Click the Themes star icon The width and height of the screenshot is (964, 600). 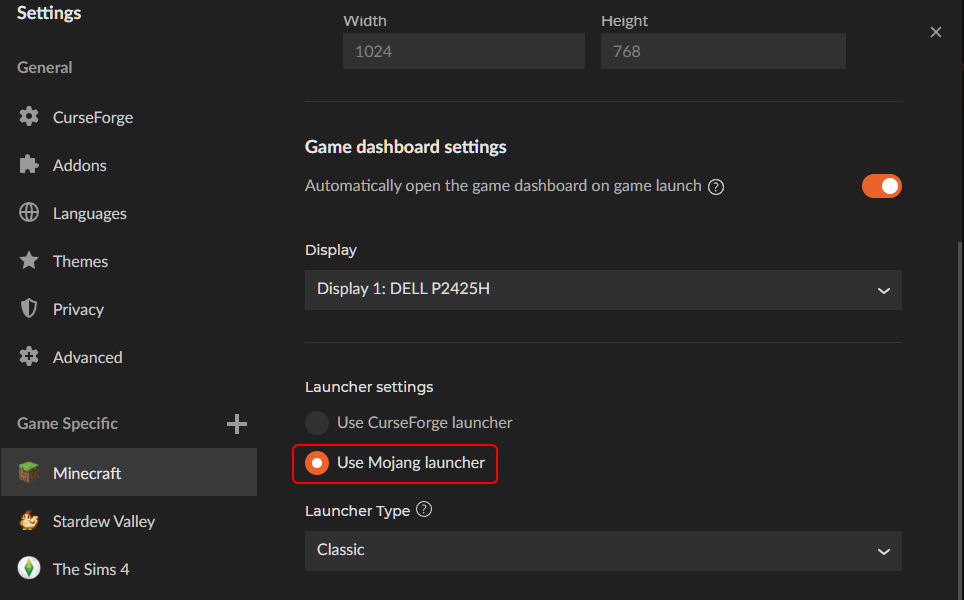[29, 260]
